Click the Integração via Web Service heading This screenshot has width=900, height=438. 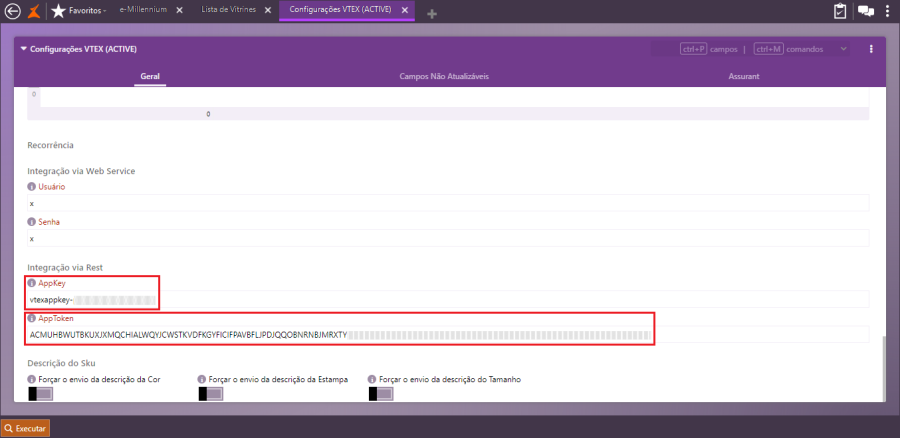coord(81,170)
